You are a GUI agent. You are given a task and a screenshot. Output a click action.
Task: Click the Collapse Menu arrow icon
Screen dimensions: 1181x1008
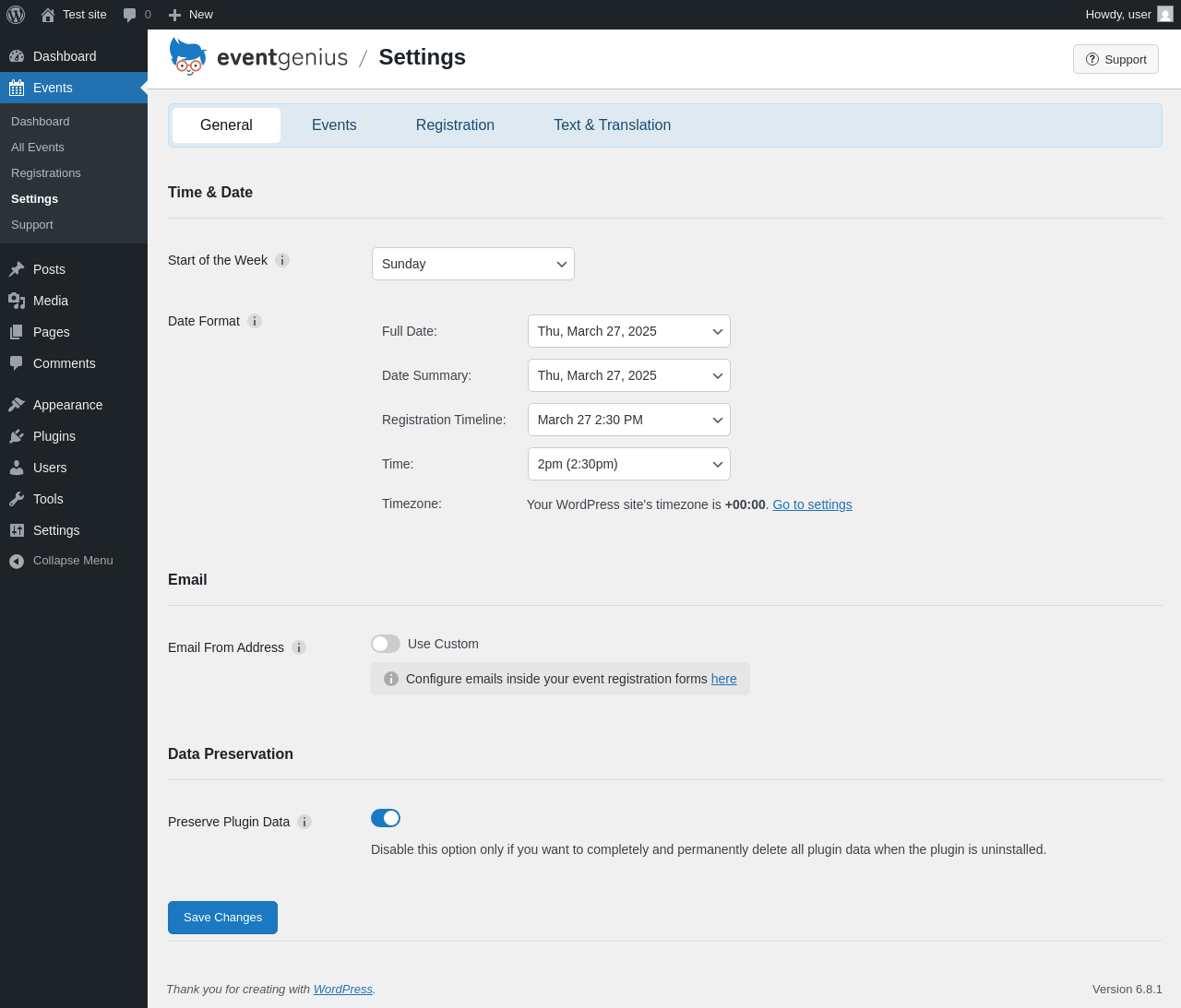coord(17,561)
